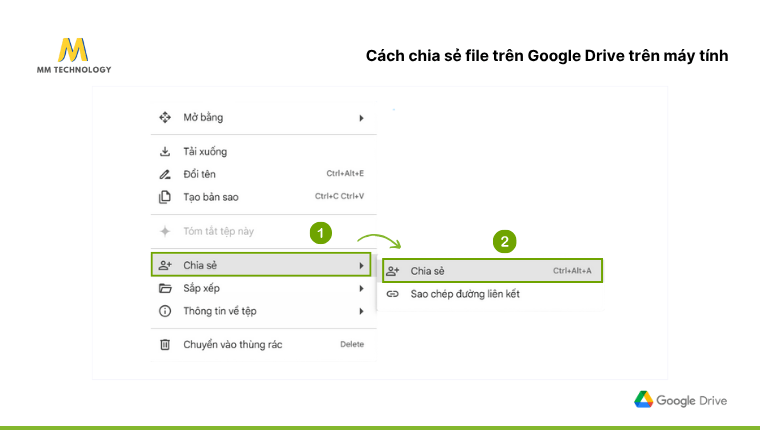Viewport: 760px width, 430px height.
Task: Click the sparkle icon beside Tóm tắt tệp này
Action: click(x=165, y=231)
